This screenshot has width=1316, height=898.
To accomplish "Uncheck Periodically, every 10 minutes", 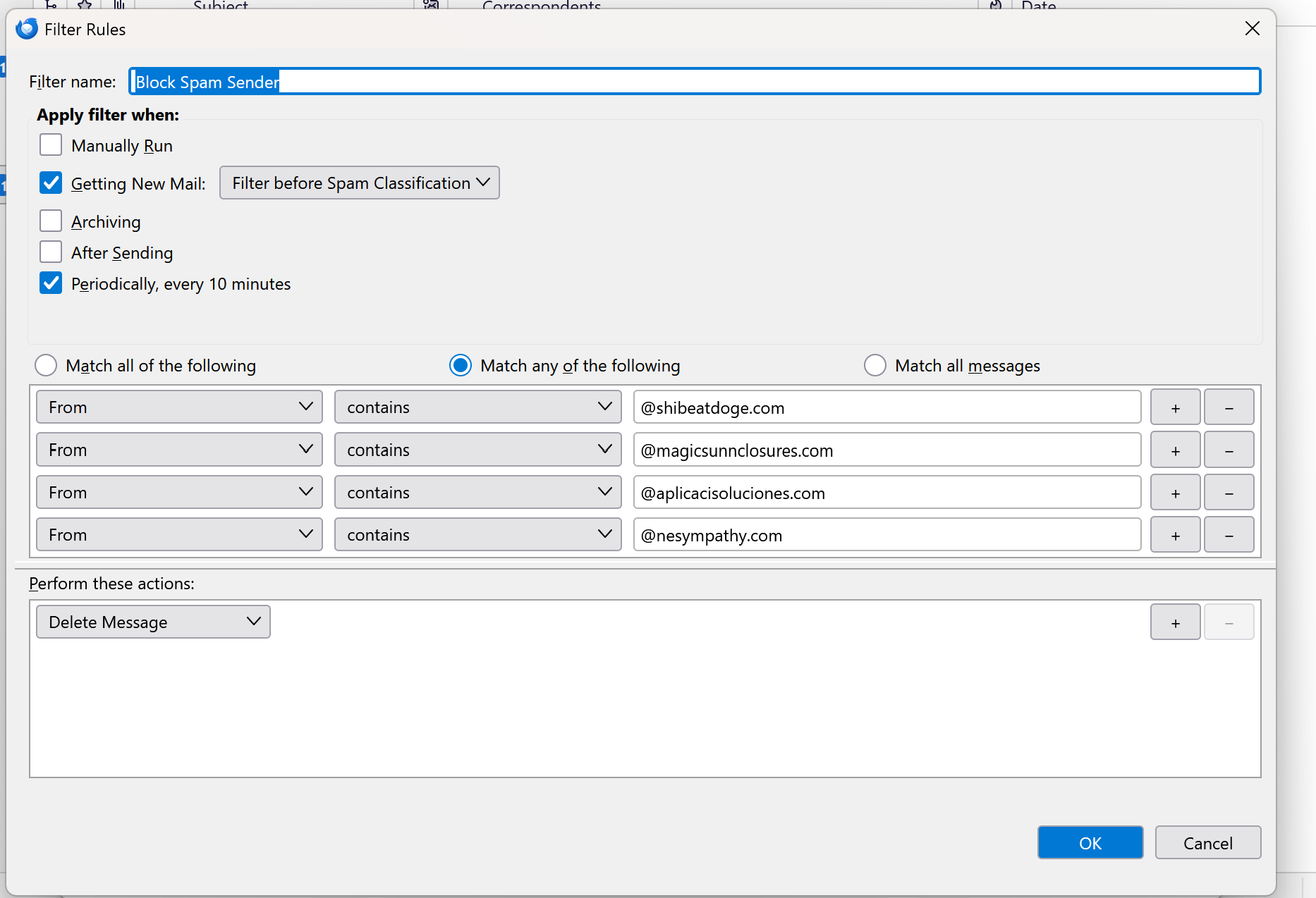I will click(51, 283).
